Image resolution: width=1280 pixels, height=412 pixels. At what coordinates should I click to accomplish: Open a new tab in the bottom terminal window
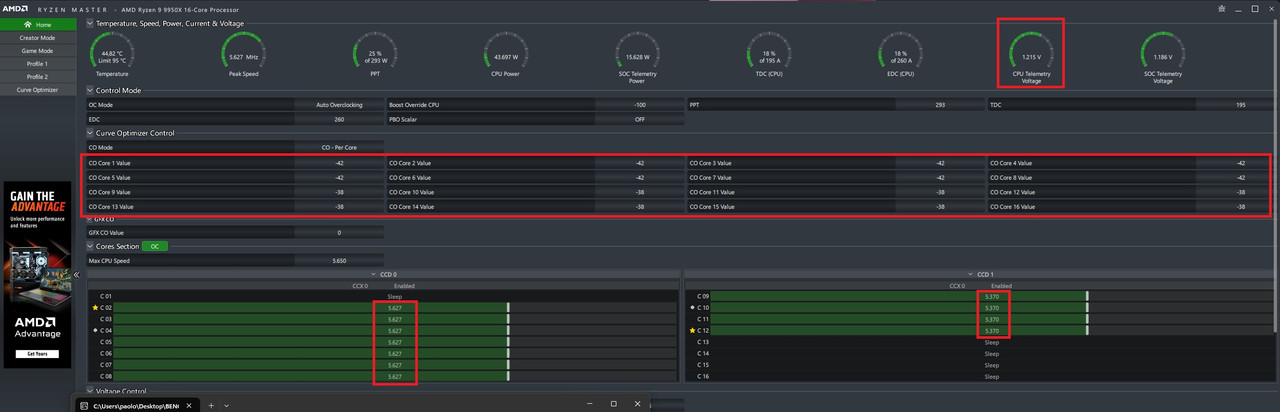point(211,405)
